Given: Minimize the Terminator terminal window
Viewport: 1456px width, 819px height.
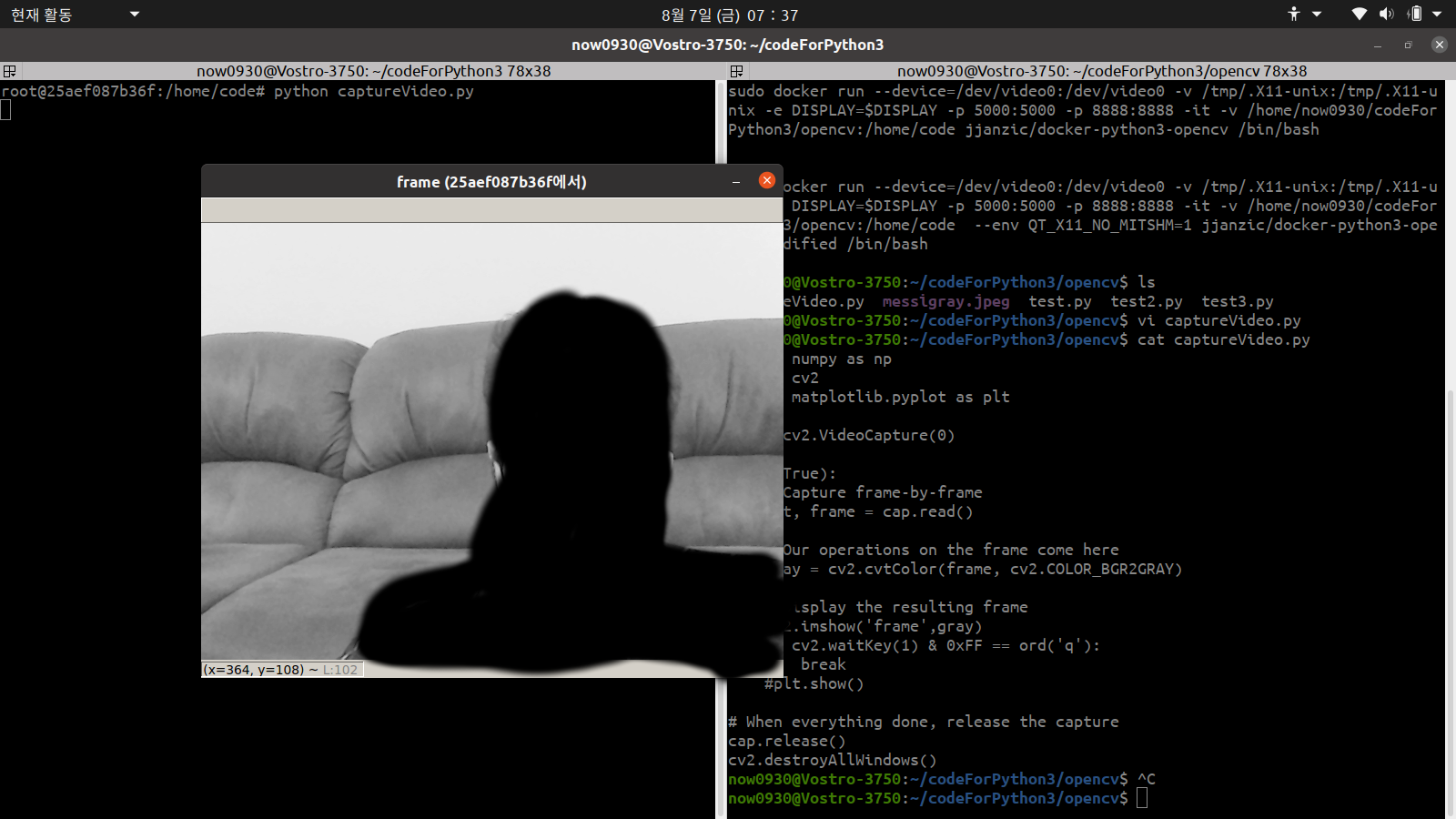Looking at the screenshot, I should (1378, 45).
